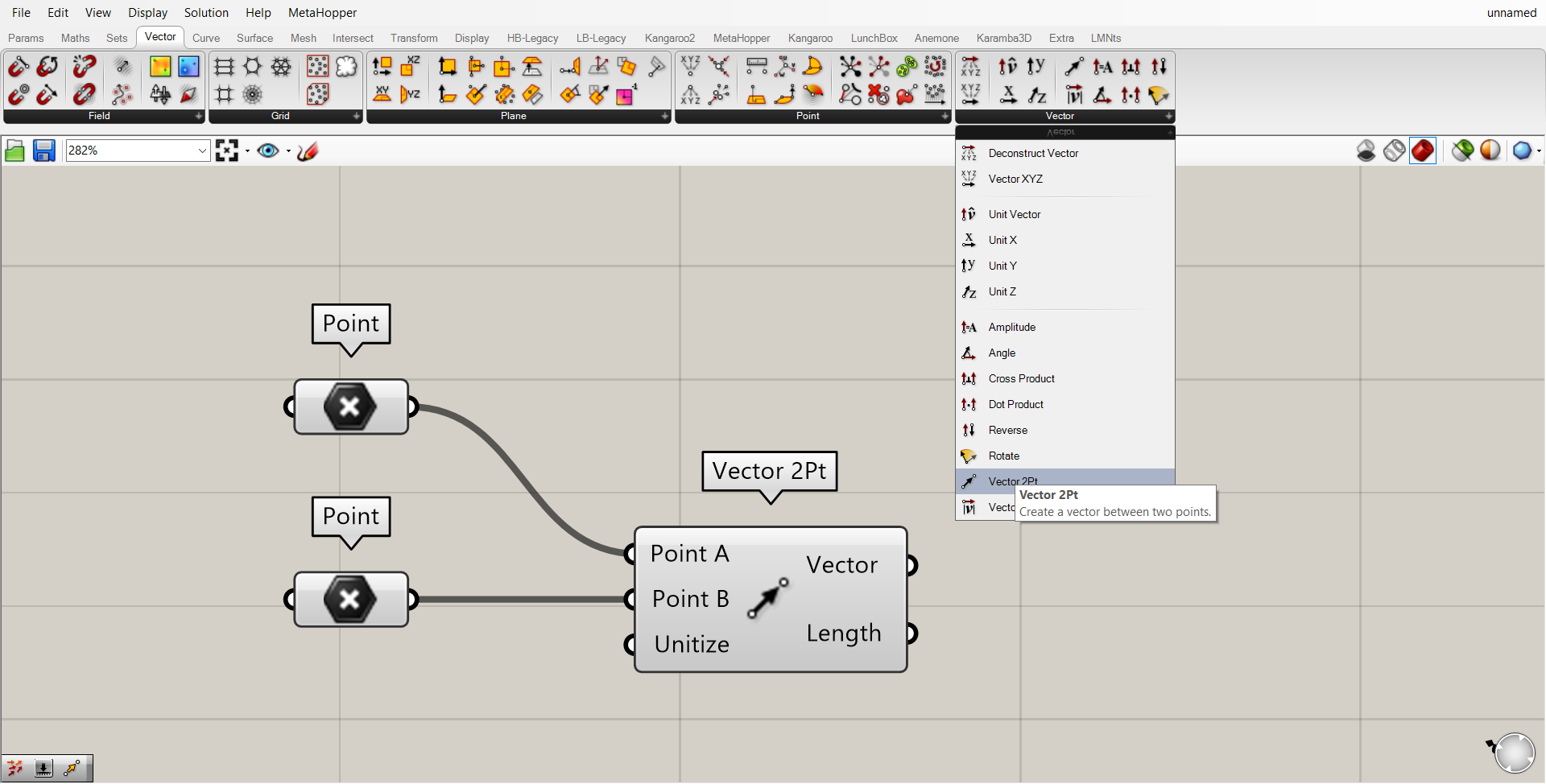Switch to wireframe preview mode
This screenshot has height=784, width=1546.
[x=1395, y=151]
